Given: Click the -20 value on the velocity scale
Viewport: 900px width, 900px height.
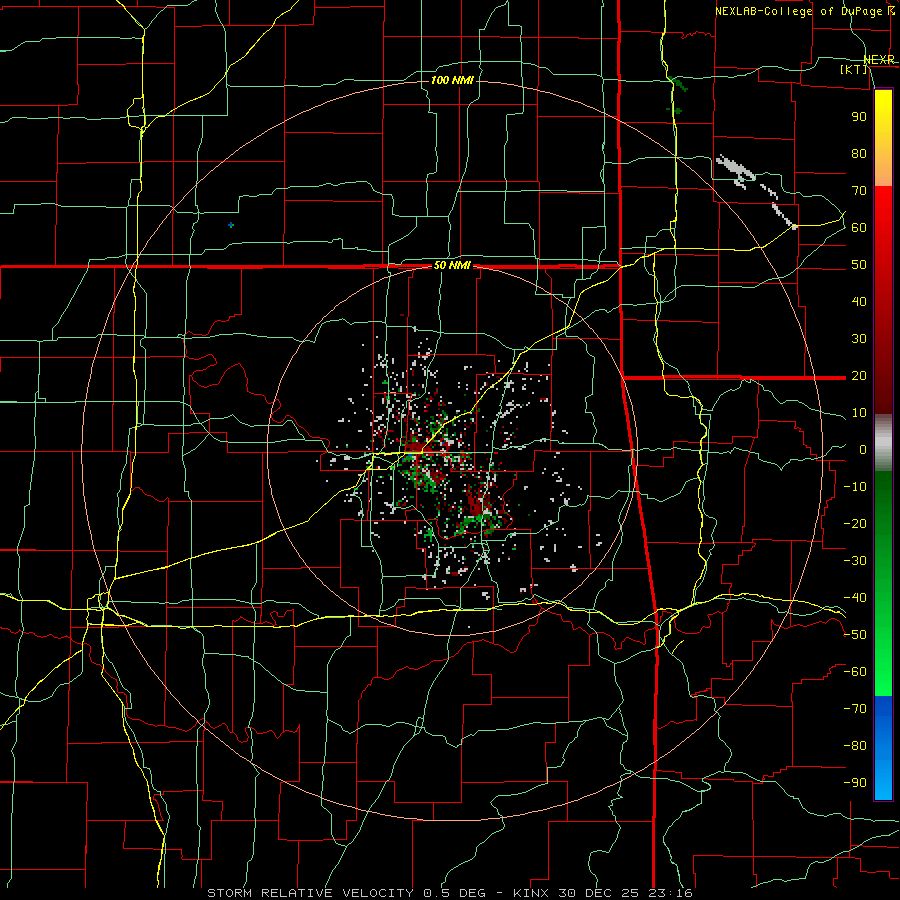Looking at the screenshot, I should pos(855,523).
